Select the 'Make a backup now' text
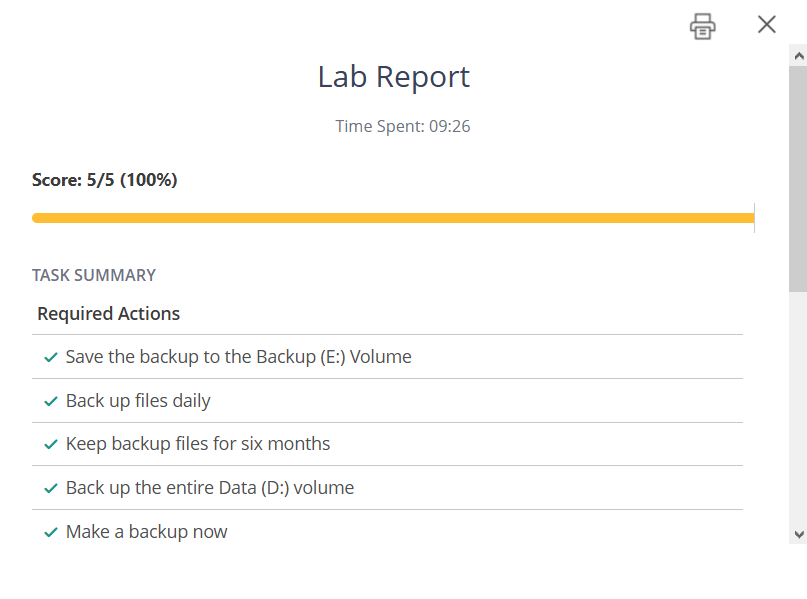The image size is (807, 599). click(147, 532)
